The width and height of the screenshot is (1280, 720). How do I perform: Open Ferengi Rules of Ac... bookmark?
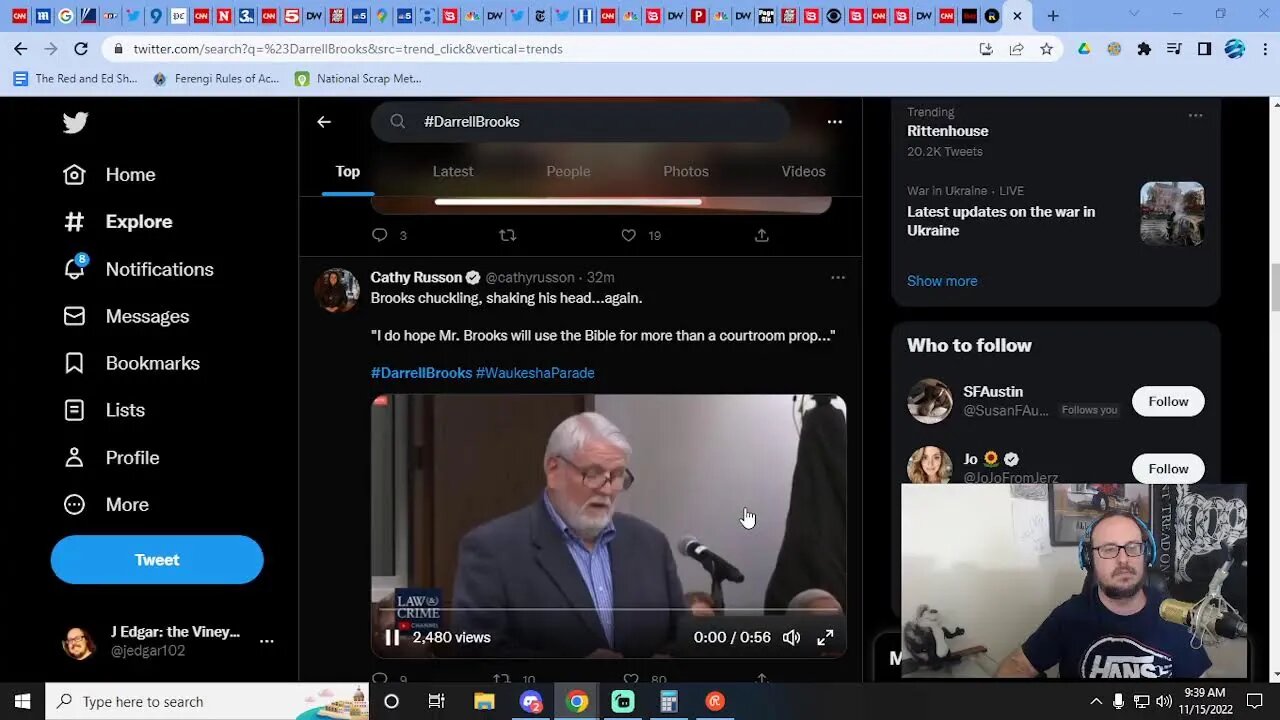pyautogui.click(x=216, y=78)
